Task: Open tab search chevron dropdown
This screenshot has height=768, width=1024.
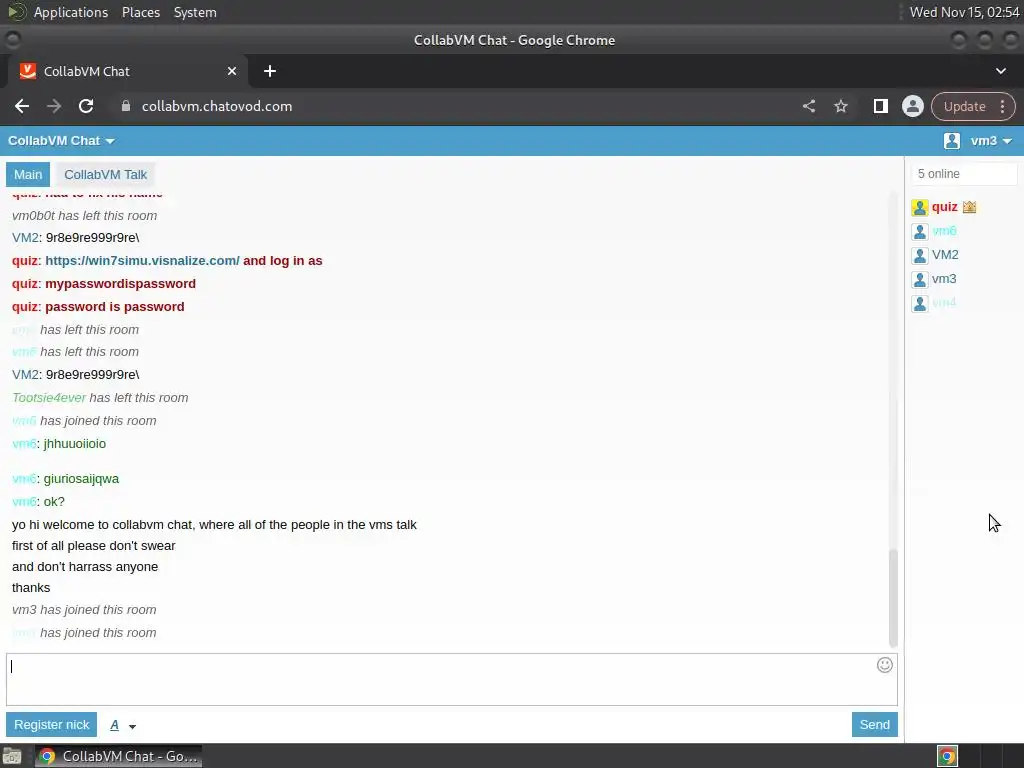Action: (1000, 71)
